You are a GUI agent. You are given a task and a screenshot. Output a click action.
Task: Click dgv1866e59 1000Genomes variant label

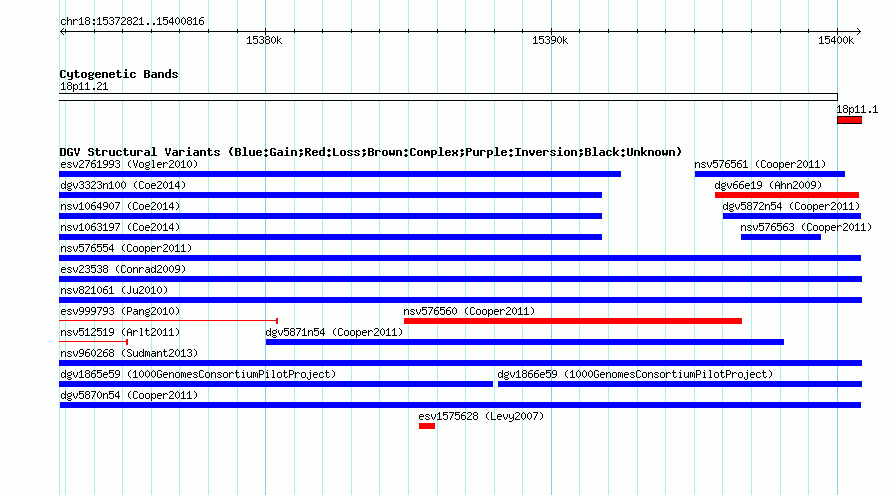tap(635, 374)
